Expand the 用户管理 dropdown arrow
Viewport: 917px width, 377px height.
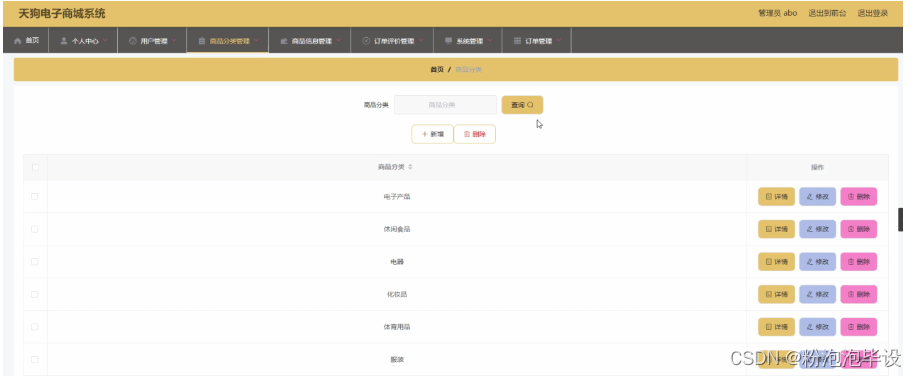click(x=174, y=41)
